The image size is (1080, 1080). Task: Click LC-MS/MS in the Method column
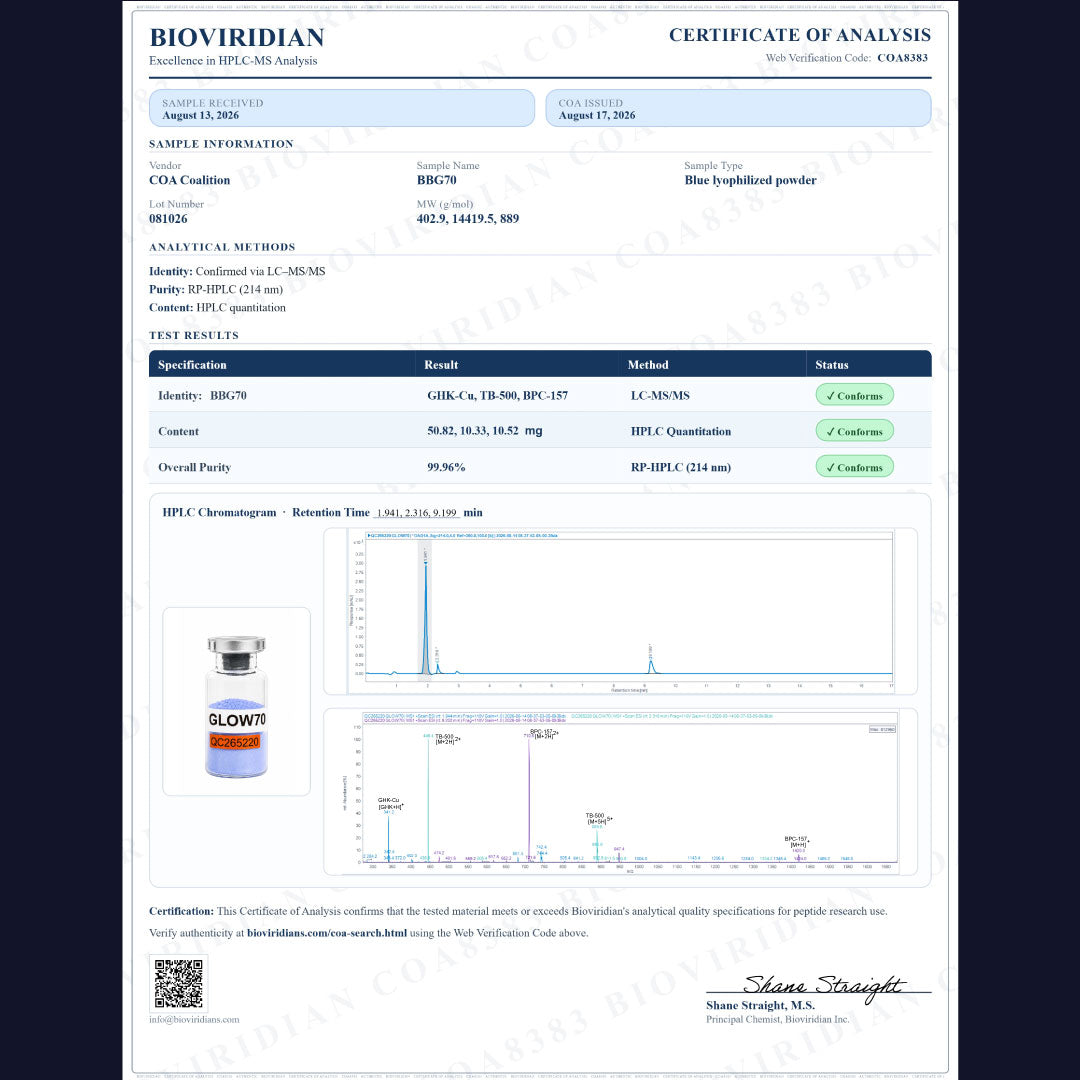tap(660, 395)
